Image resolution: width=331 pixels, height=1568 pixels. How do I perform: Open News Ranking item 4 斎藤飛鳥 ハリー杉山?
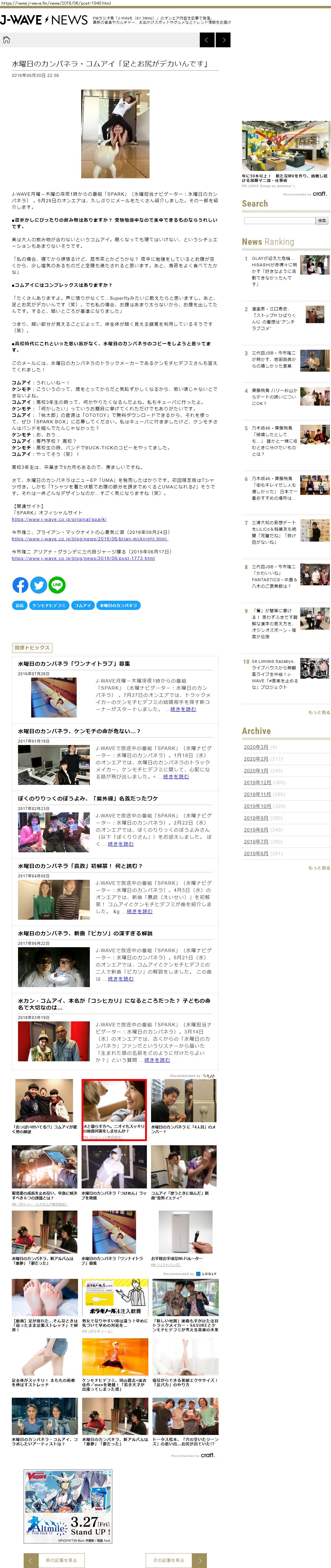[x=275, y=397]
